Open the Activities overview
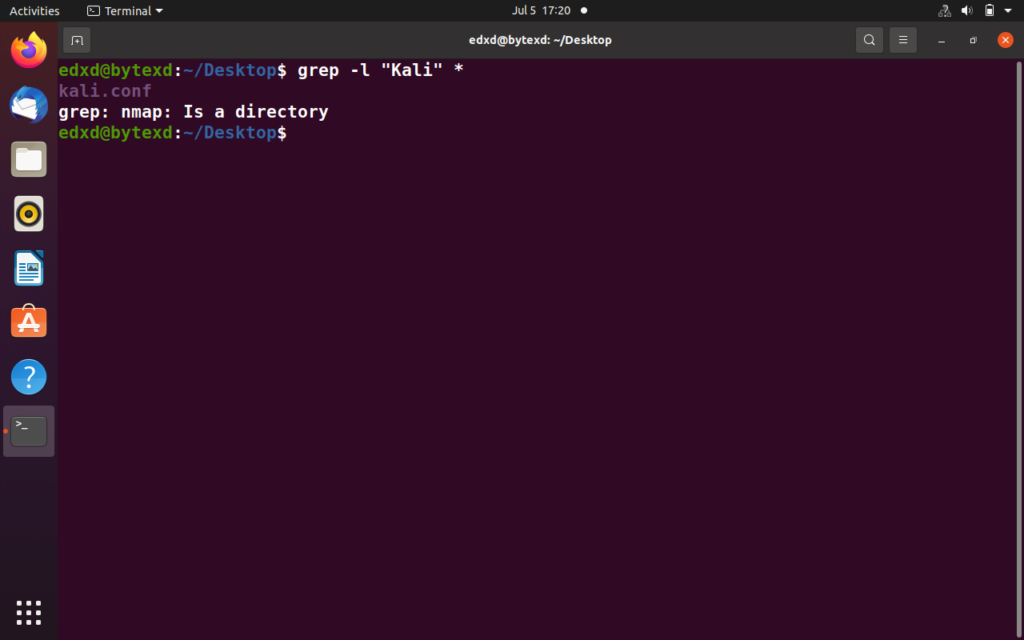Viewport: 1024px width, 640px height. [x=33, y=11]
